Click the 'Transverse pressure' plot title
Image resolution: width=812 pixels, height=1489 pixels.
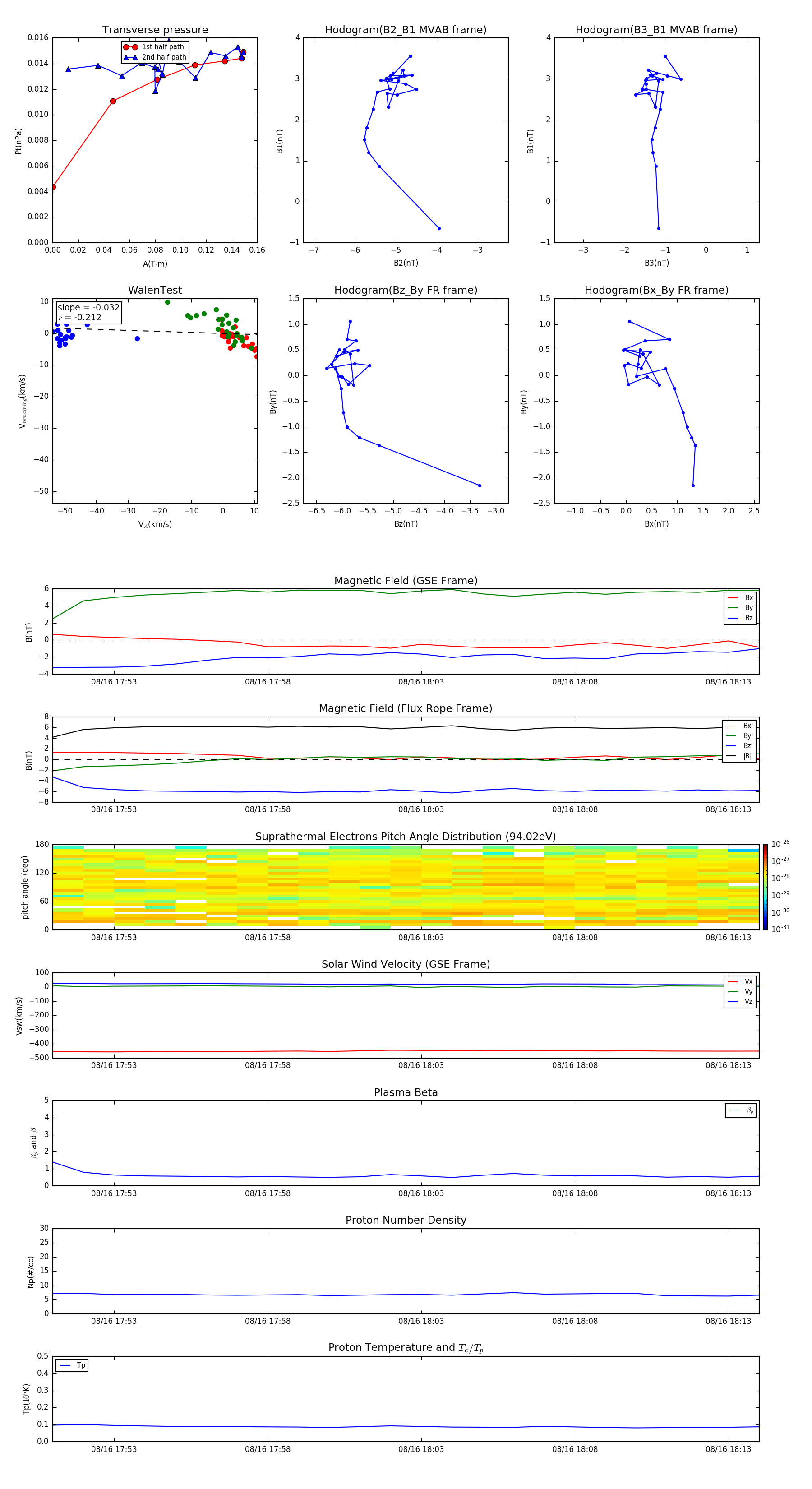tap(155, 30)
